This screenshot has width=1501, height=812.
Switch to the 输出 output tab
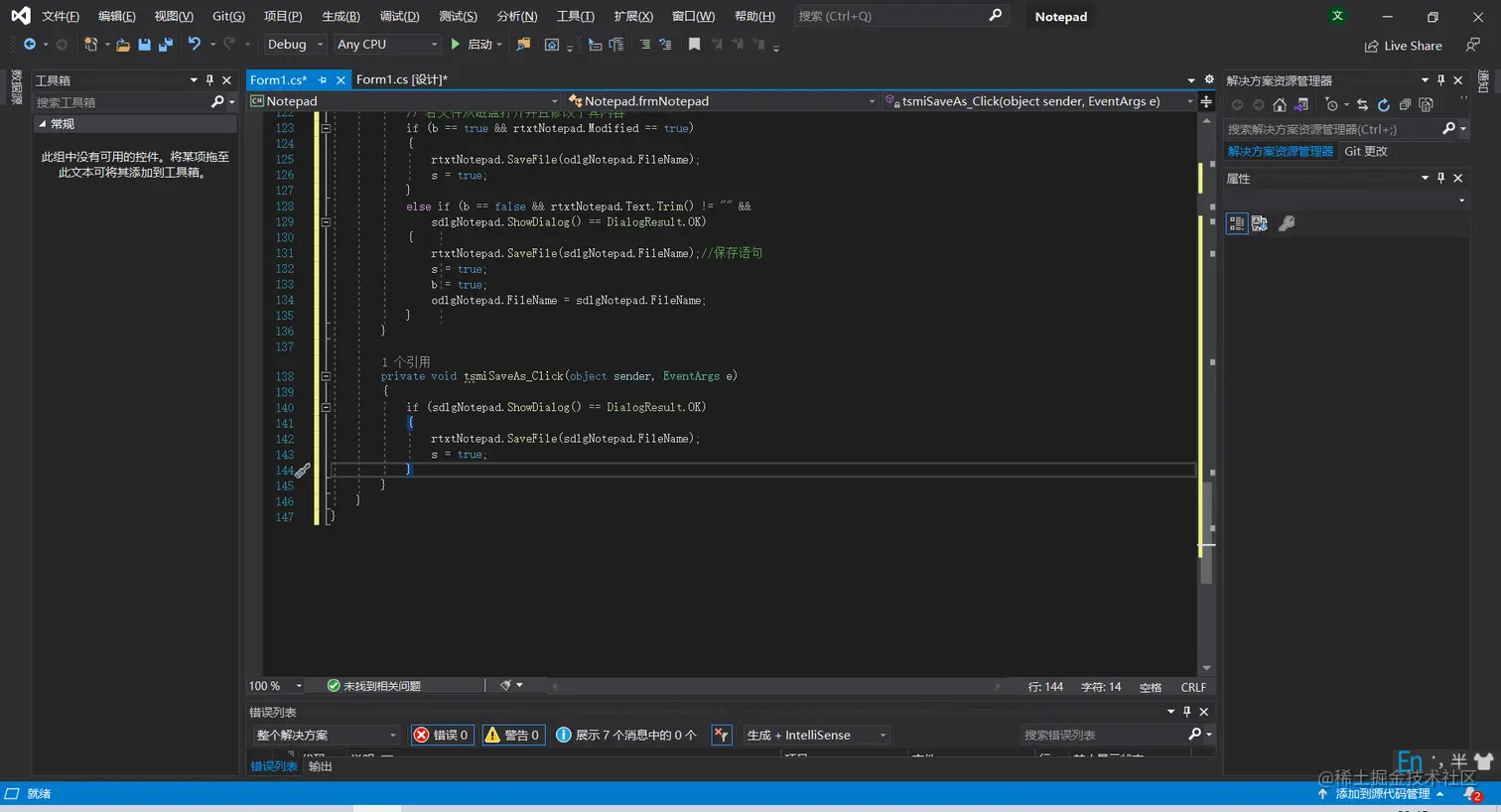tap(320, 766)
